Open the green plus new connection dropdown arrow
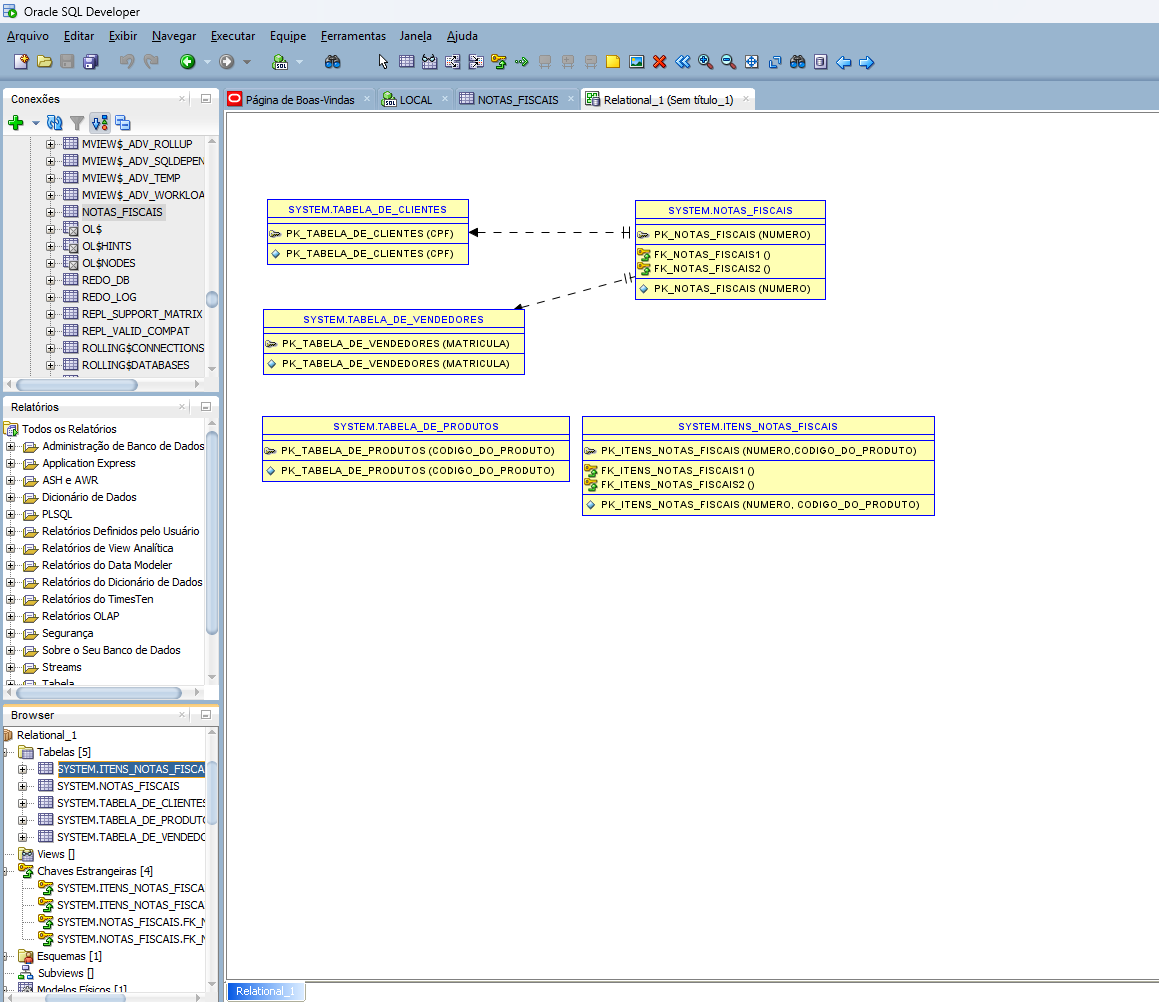The height and width of the screenshot is (1002, 1159). tap(36, 123)
